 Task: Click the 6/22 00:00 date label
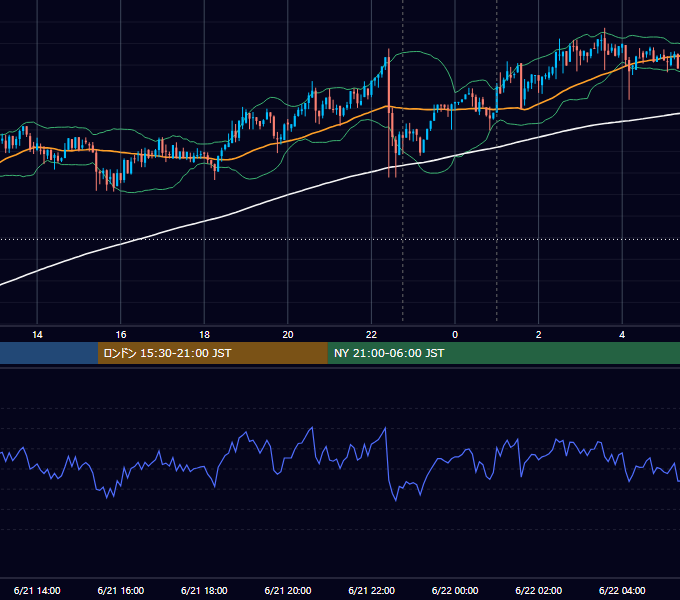pos(455,590)
